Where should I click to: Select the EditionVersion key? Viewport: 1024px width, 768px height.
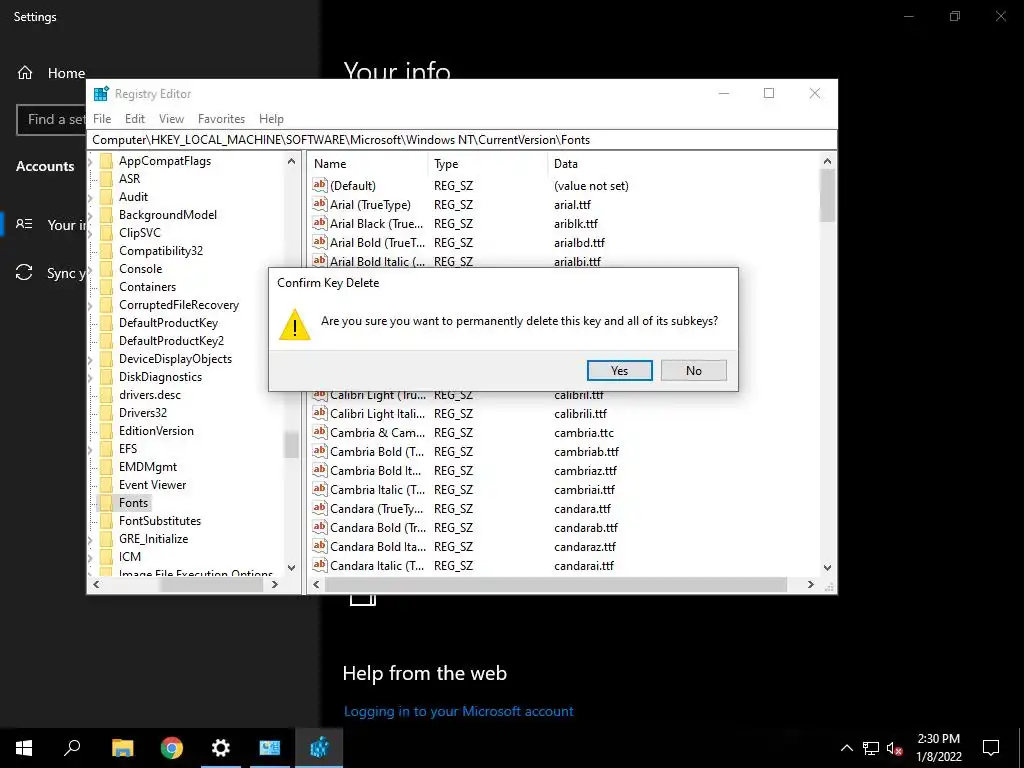(156, 431)
